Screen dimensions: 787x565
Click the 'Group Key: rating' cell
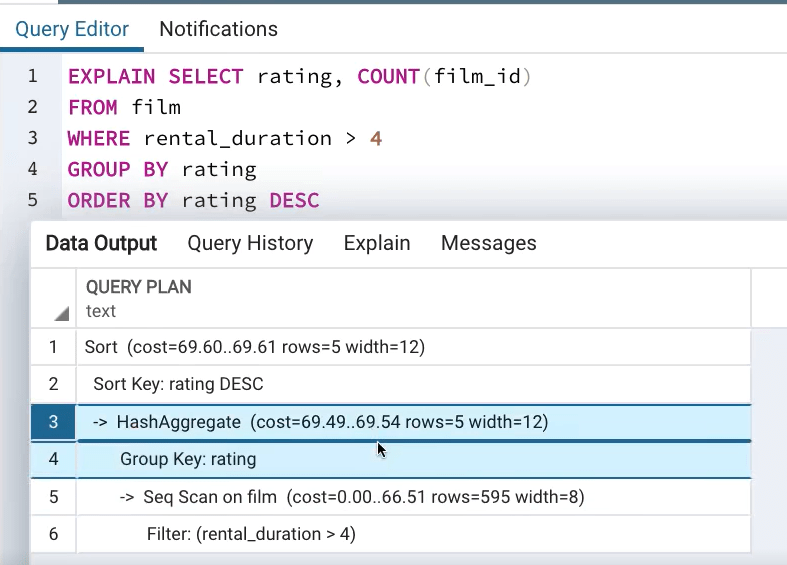(414, 459)
